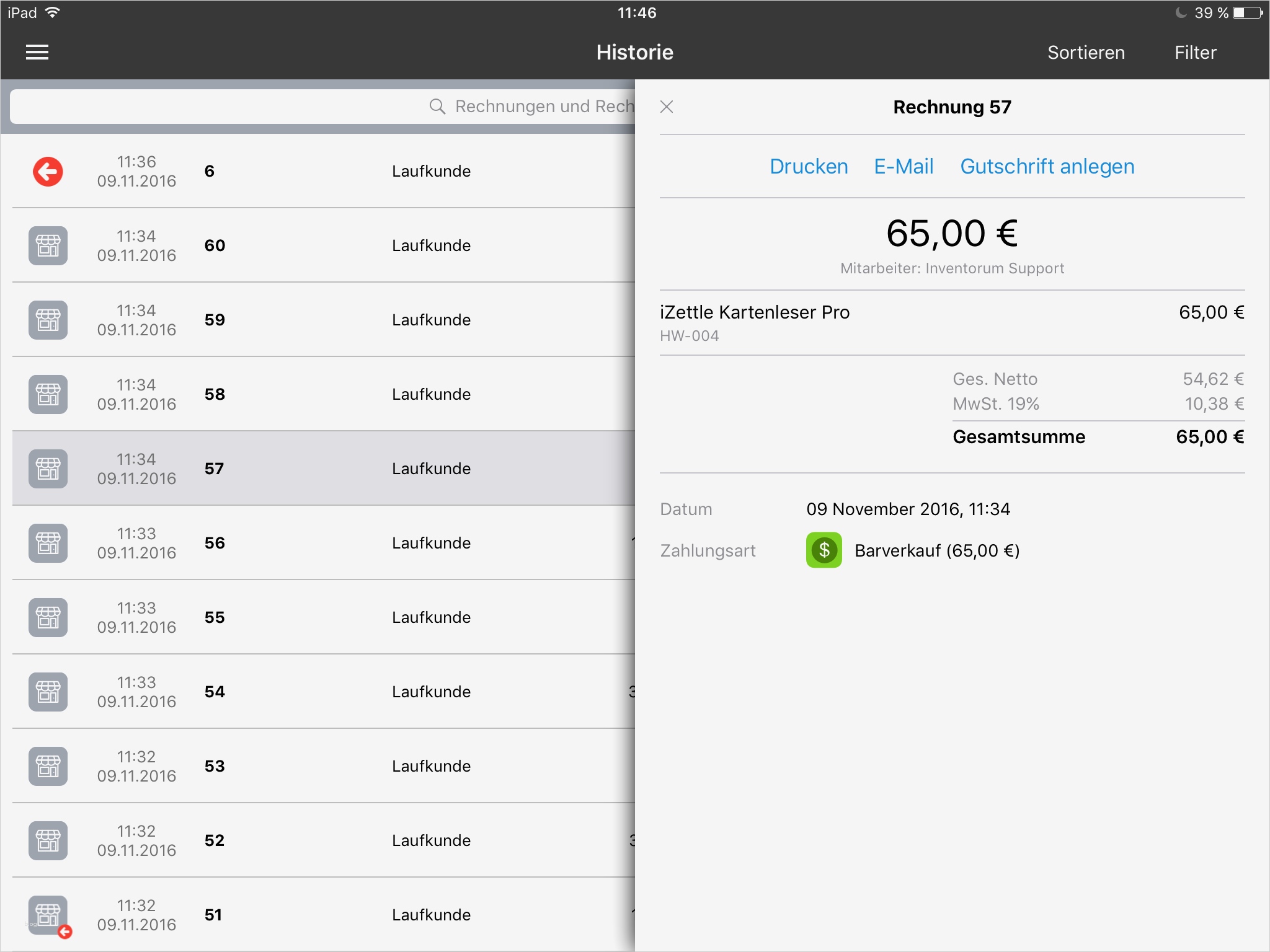Screen dimensions: 1270x952
Task: Click the shop icon for invoice 60
Action: click(x=48, y=245)
